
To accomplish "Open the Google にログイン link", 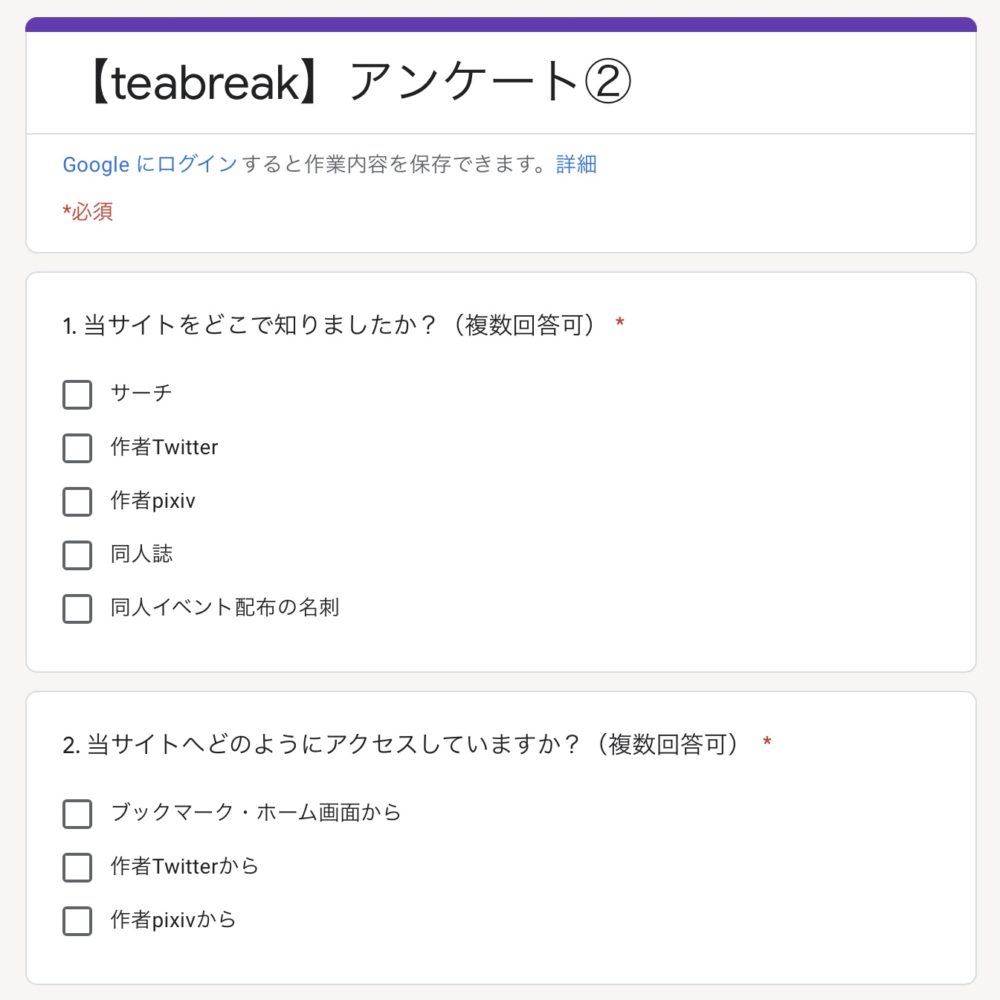I will coord(150,165).
